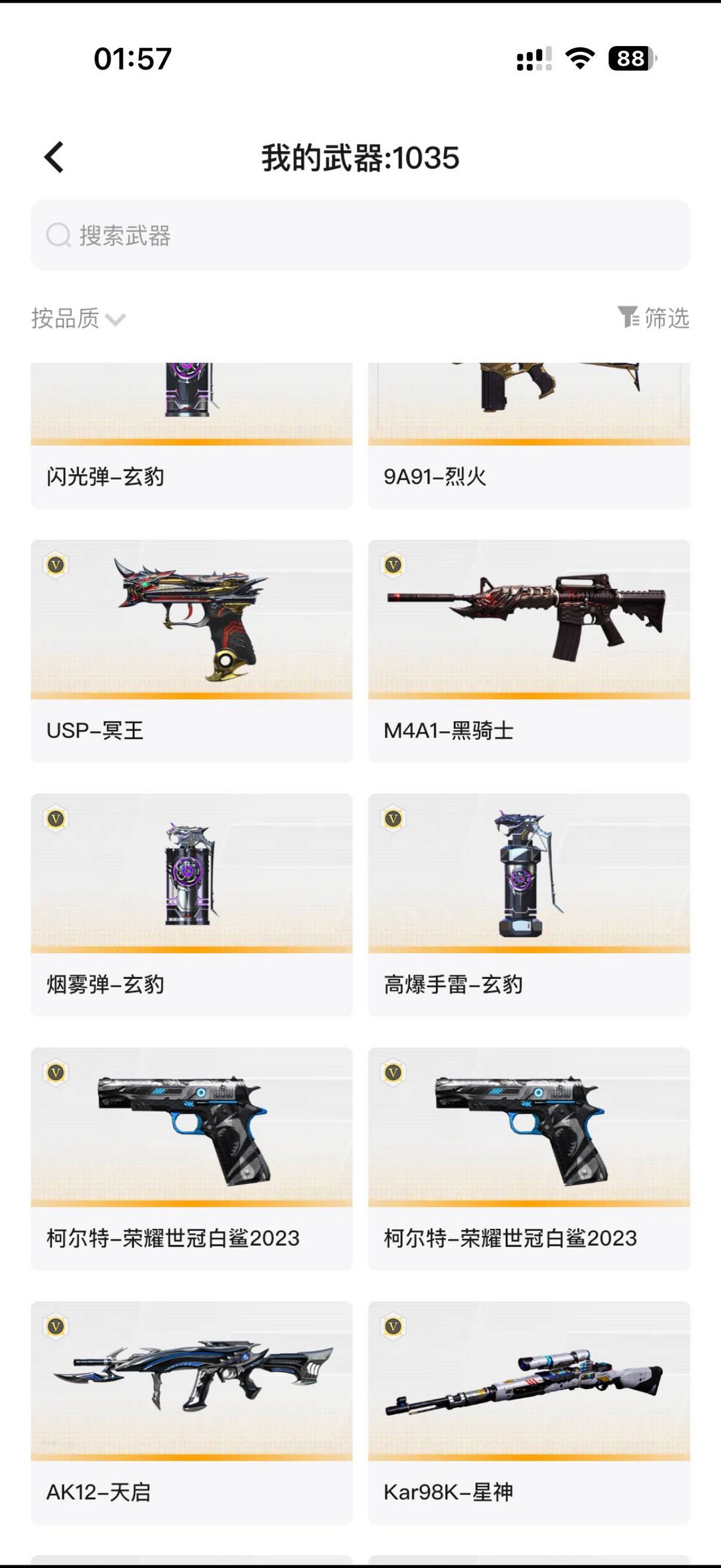The width and height of the screenshot is (721, 1568).
Task: Open the left 柯尔特-荣耀世冠白鲨2023 pistol card
Action: pyautogui.click(x=192, y=1159)
